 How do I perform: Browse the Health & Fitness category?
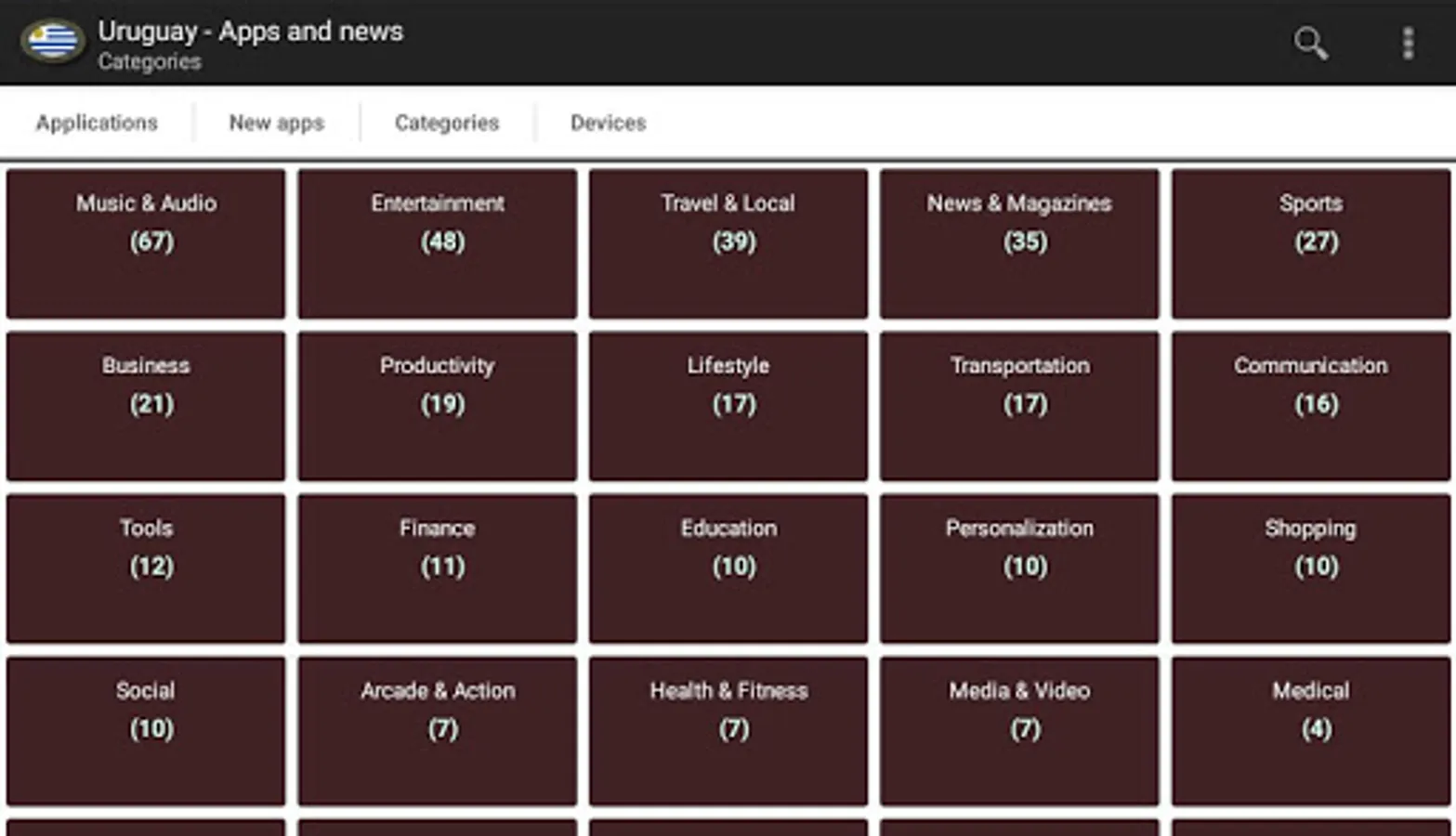pyautogui.click(x=728, y=731)
